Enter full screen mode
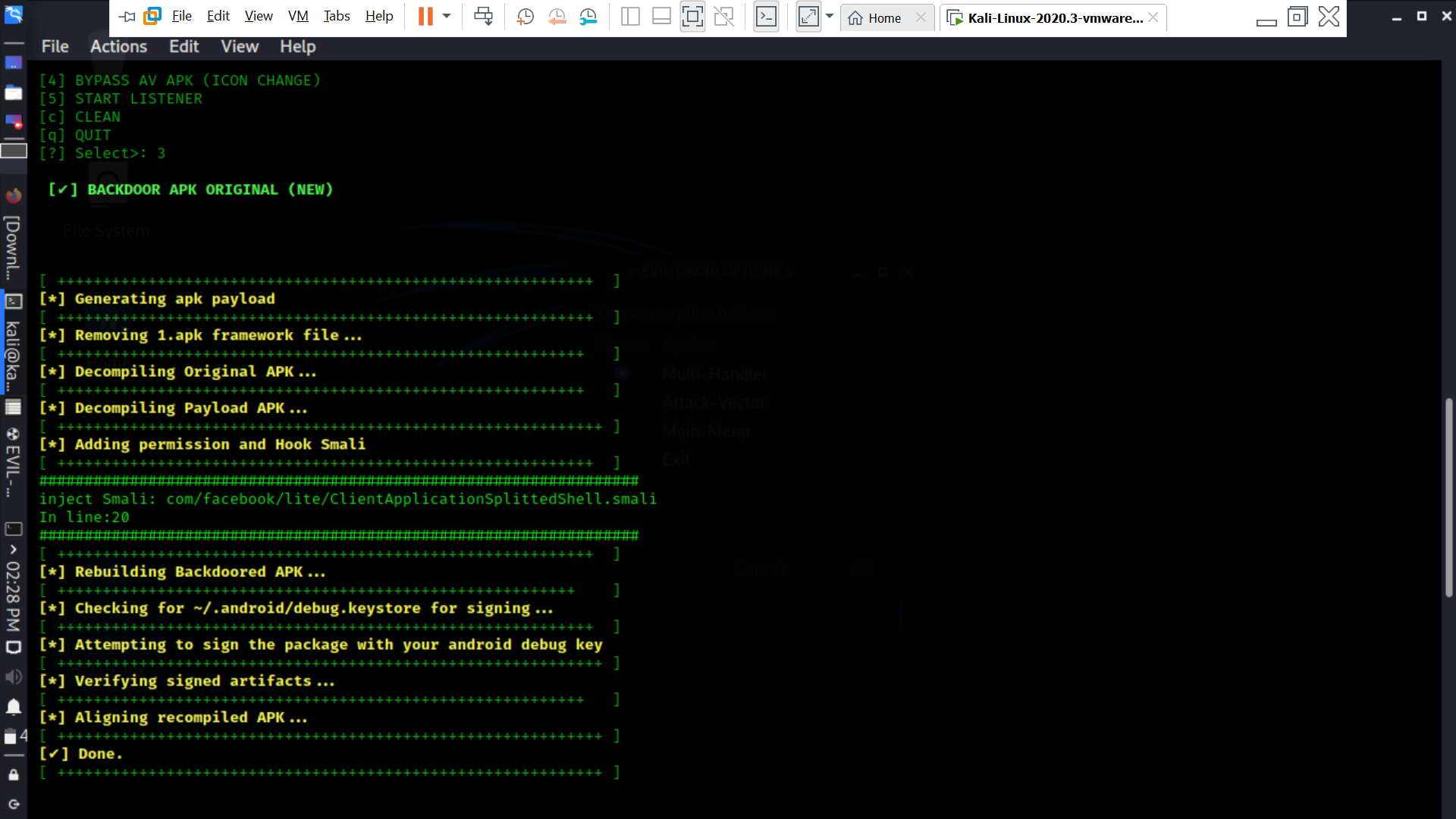Screen dimensions: 1456x819 [x=692, y=16]
